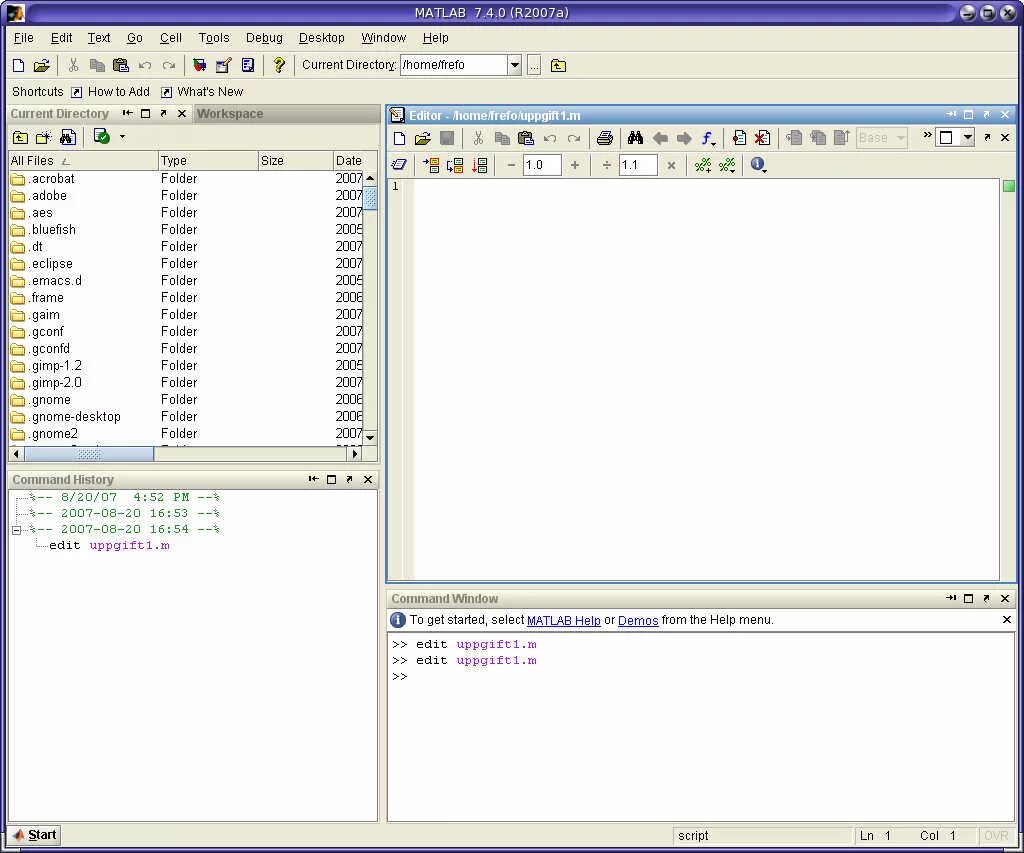The height and width of the screenshot is (853, 1024).
Task: Go up one level beside Current Directory field
Action: coord(558,65)
